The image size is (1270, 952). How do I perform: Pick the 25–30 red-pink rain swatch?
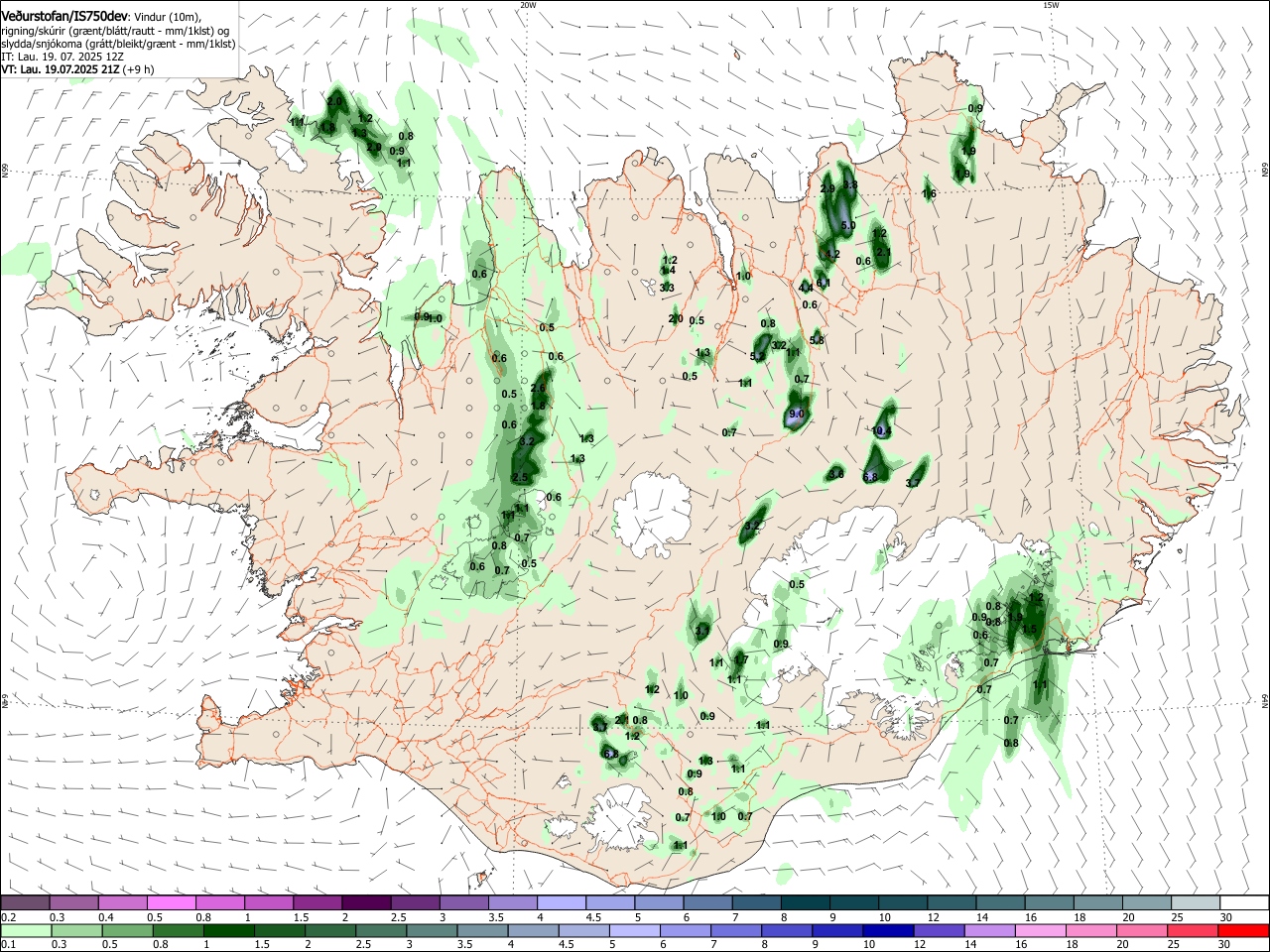point(1194,930)
